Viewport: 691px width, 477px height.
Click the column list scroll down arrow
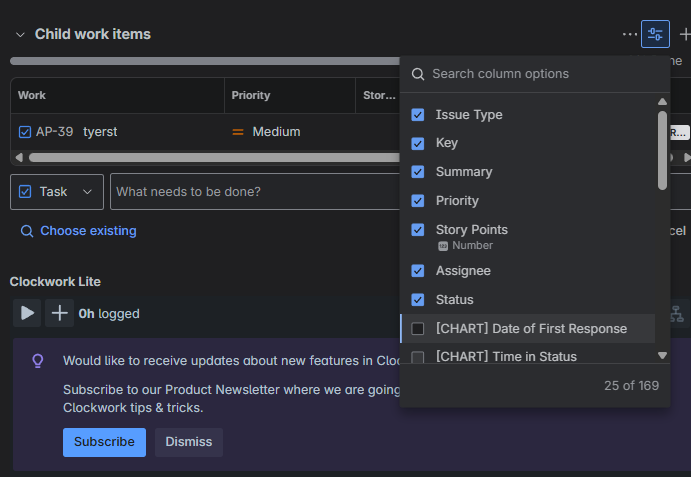662,355
